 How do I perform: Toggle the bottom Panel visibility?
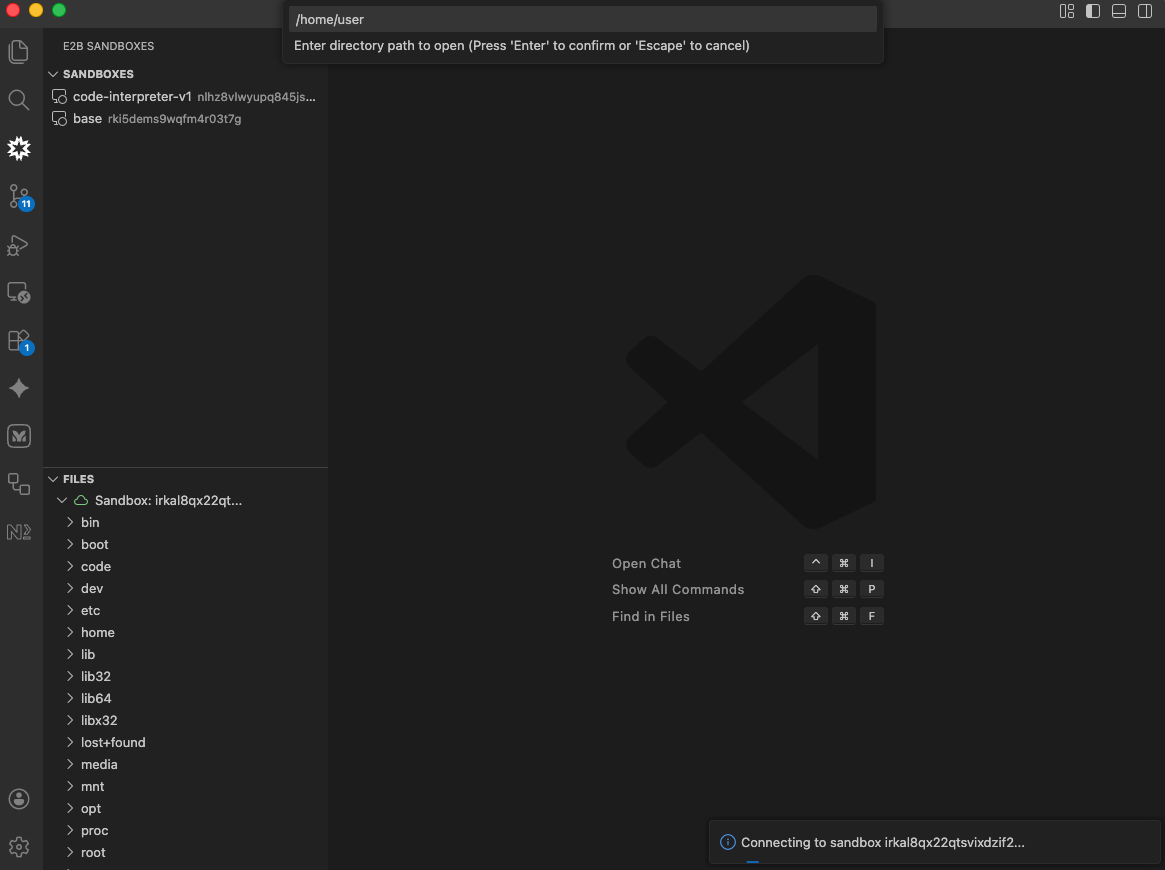pyautogui.click(x=1118, y=10)
